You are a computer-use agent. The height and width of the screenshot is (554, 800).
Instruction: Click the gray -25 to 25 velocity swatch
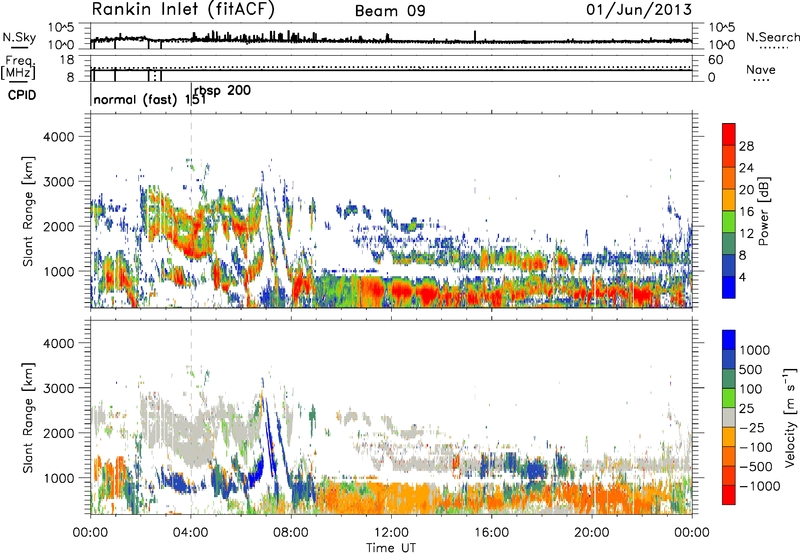[x=729, y=417]
